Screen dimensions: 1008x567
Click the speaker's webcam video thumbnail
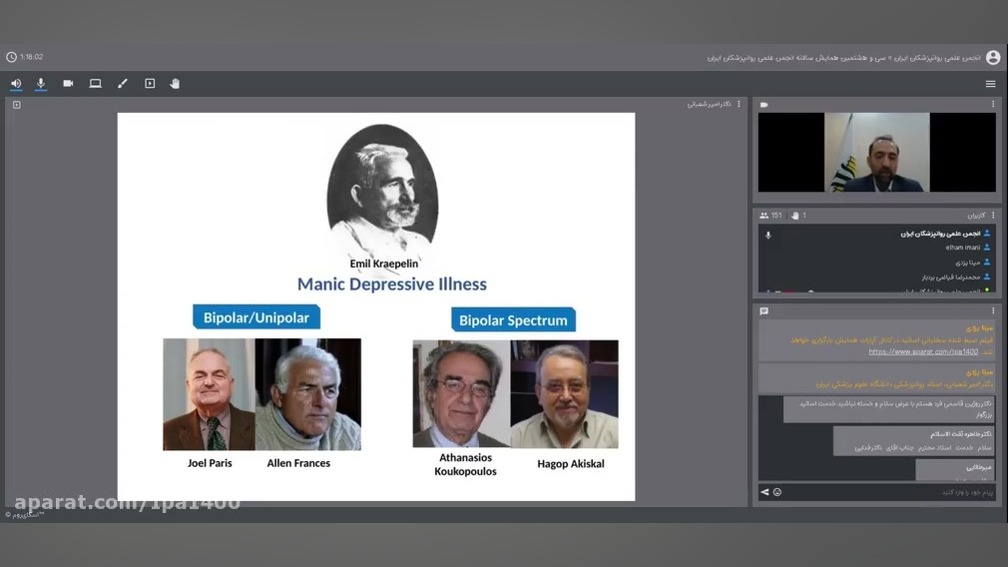877,152
